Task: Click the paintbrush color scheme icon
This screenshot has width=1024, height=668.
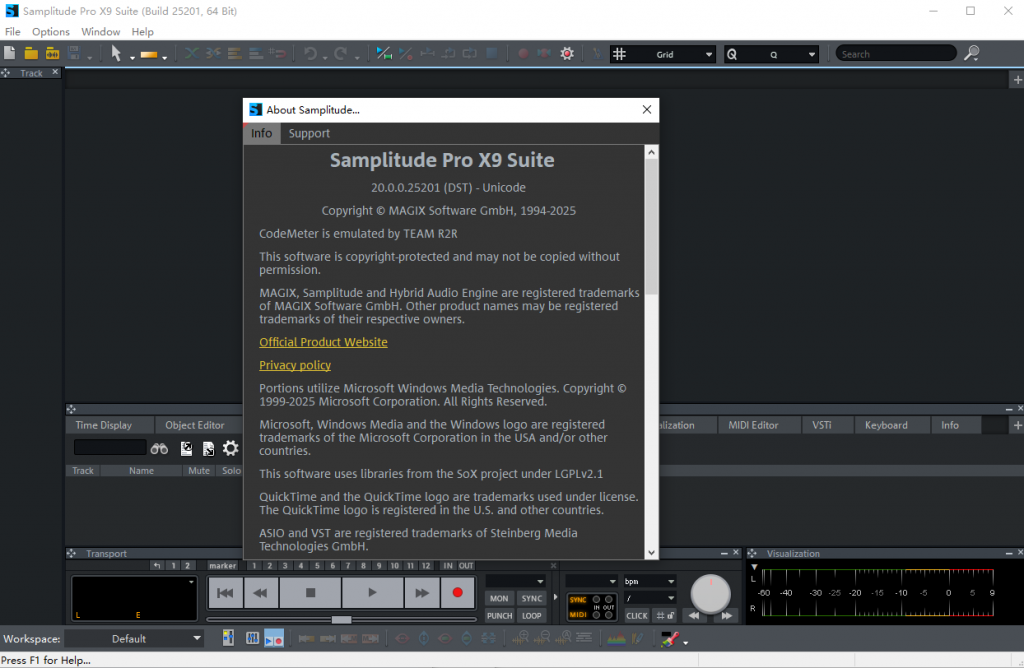Action: point(669,639)
